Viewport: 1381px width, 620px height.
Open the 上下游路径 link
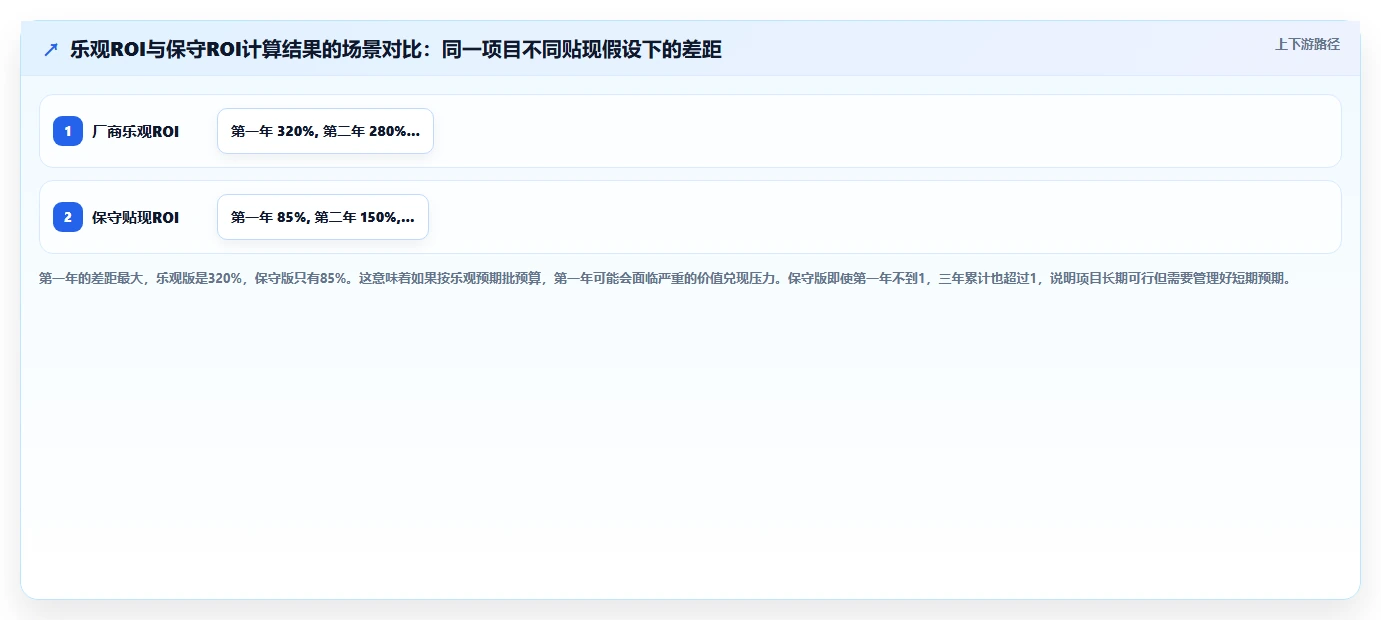(x=1307, y=44)
